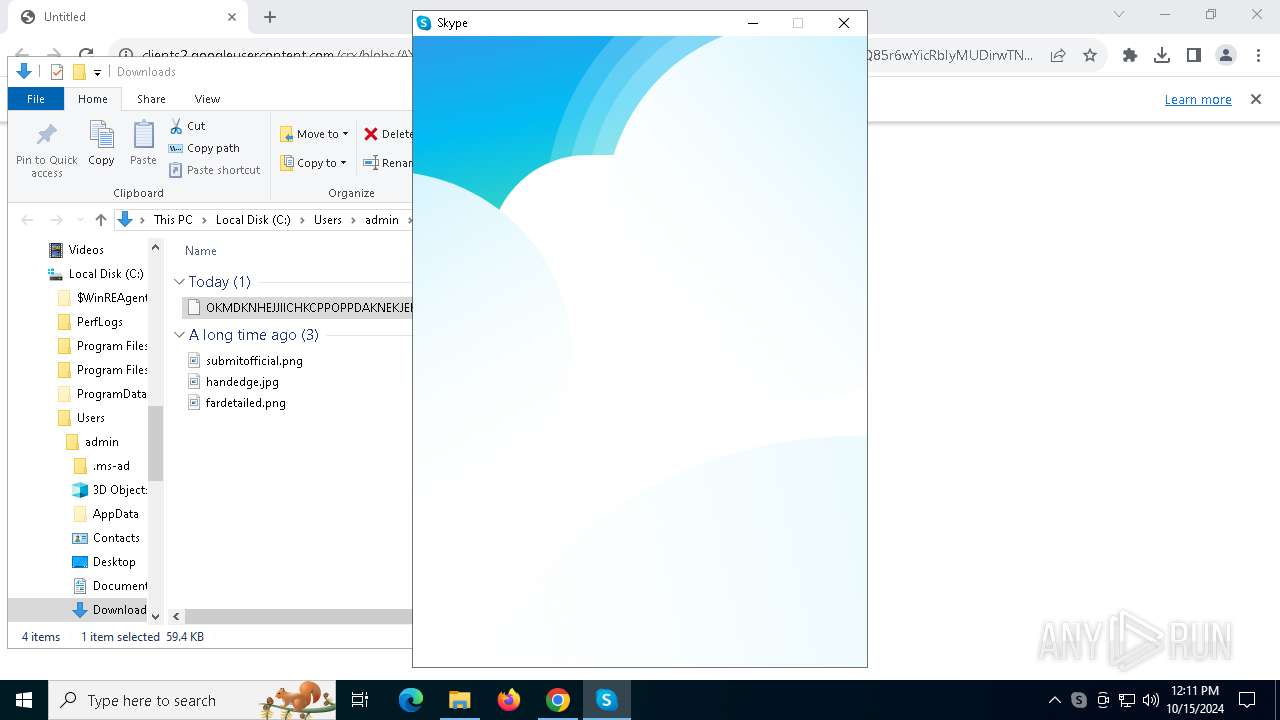Select .ms-ad folder in tree

(x=111, y=466)
